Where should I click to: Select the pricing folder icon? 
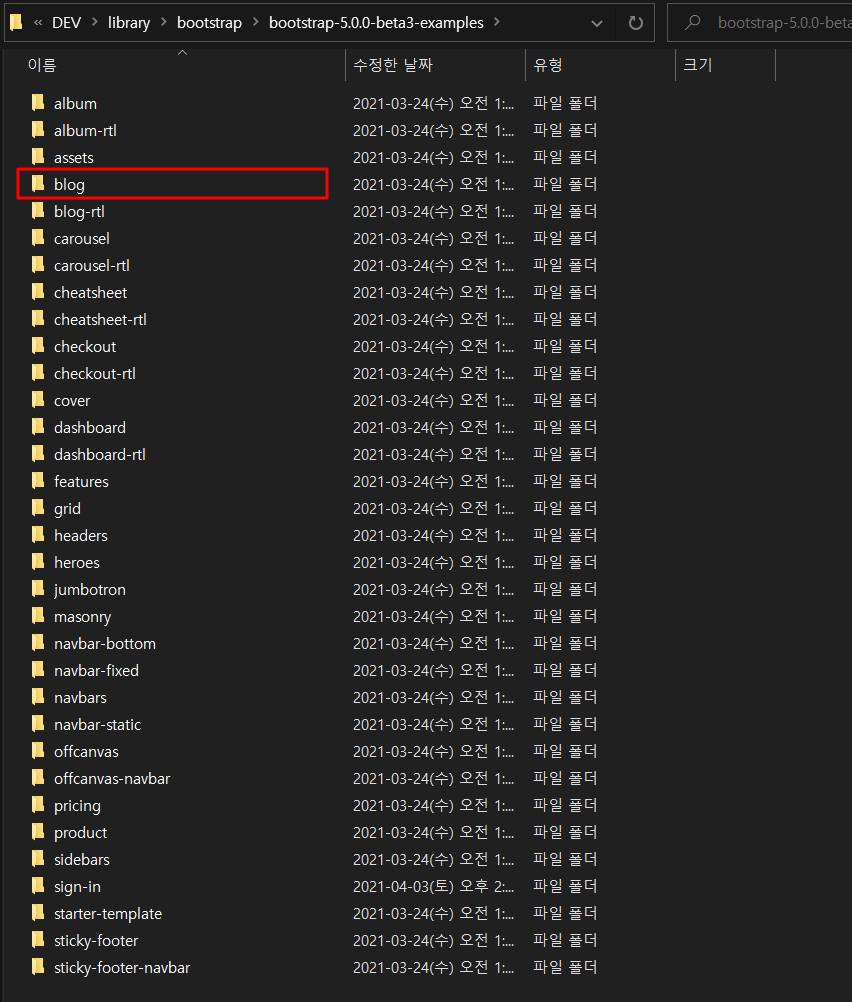click(x=38, y=805)
